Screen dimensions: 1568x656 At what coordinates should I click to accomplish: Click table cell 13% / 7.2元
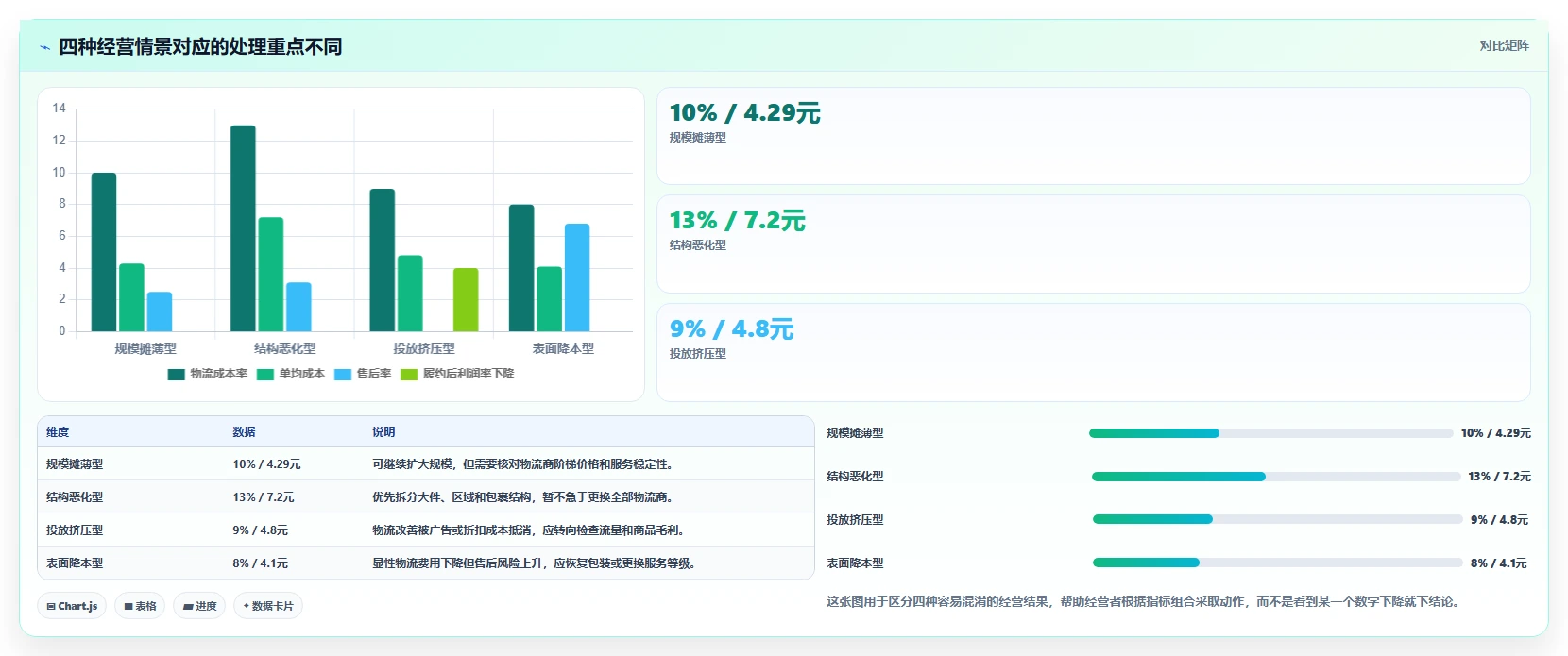tap(264, 497)
